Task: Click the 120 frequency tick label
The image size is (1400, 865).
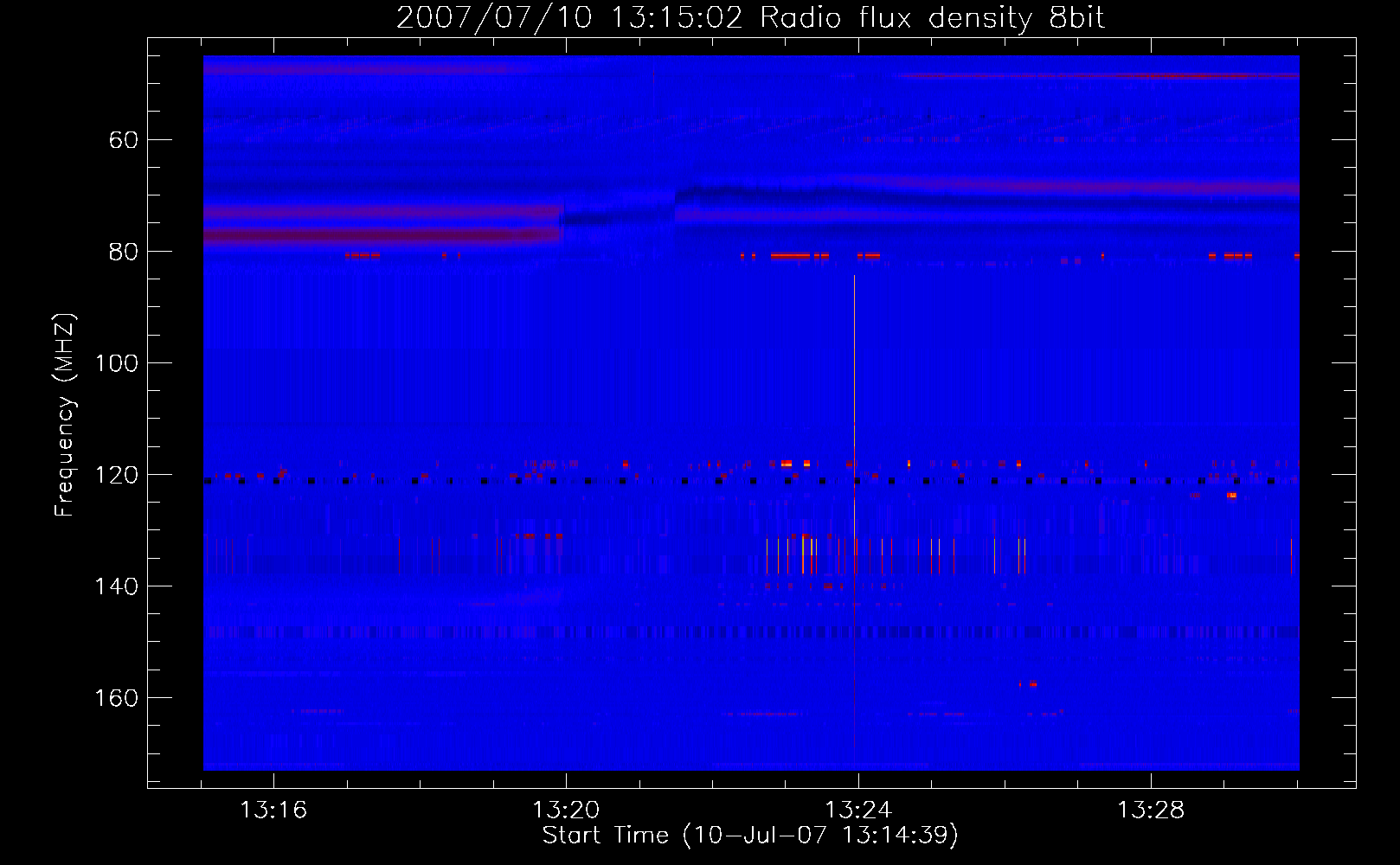Action: click(117, 475)
